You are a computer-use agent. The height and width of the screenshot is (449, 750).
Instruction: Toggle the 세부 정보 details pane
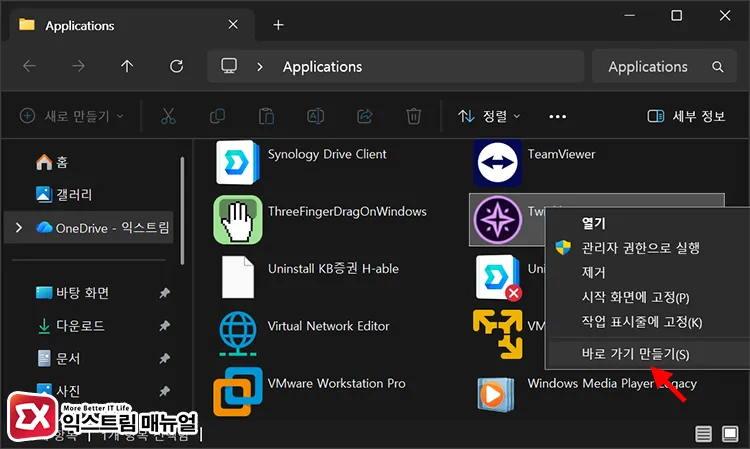coord(686,116)
